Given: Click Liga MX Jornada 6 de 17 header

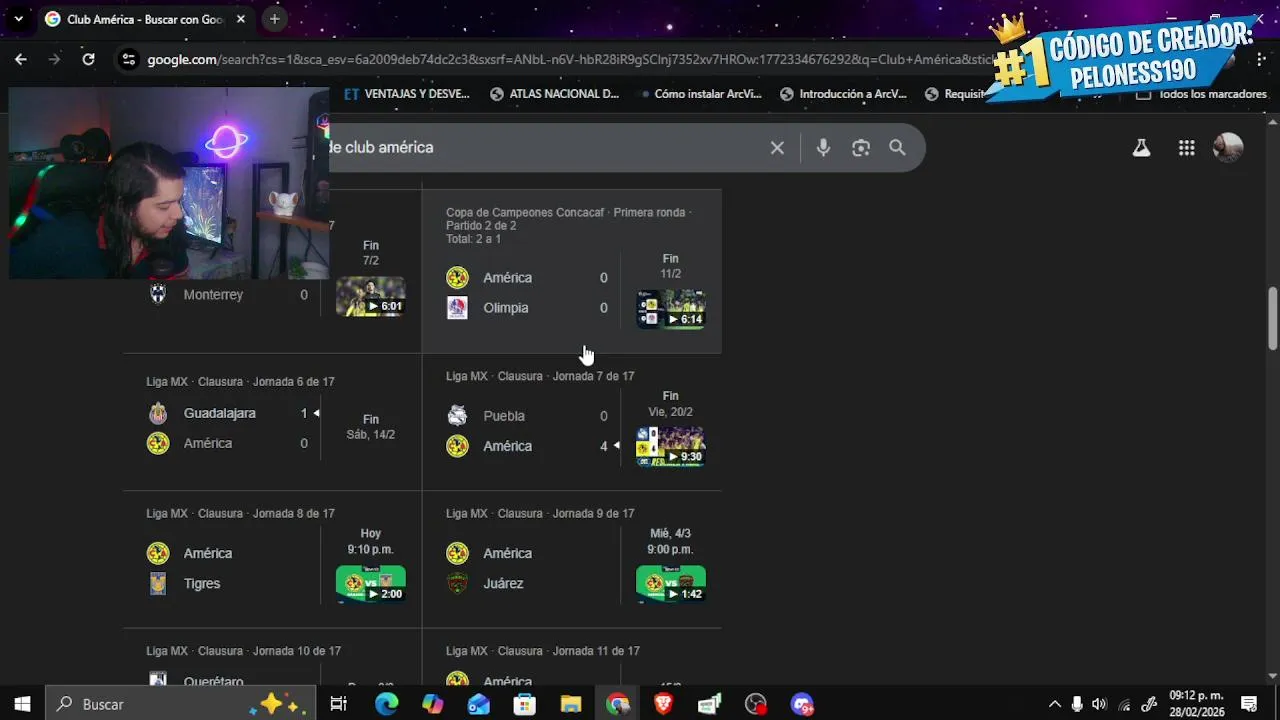Looking at the screenshot, I should [240, 382].
